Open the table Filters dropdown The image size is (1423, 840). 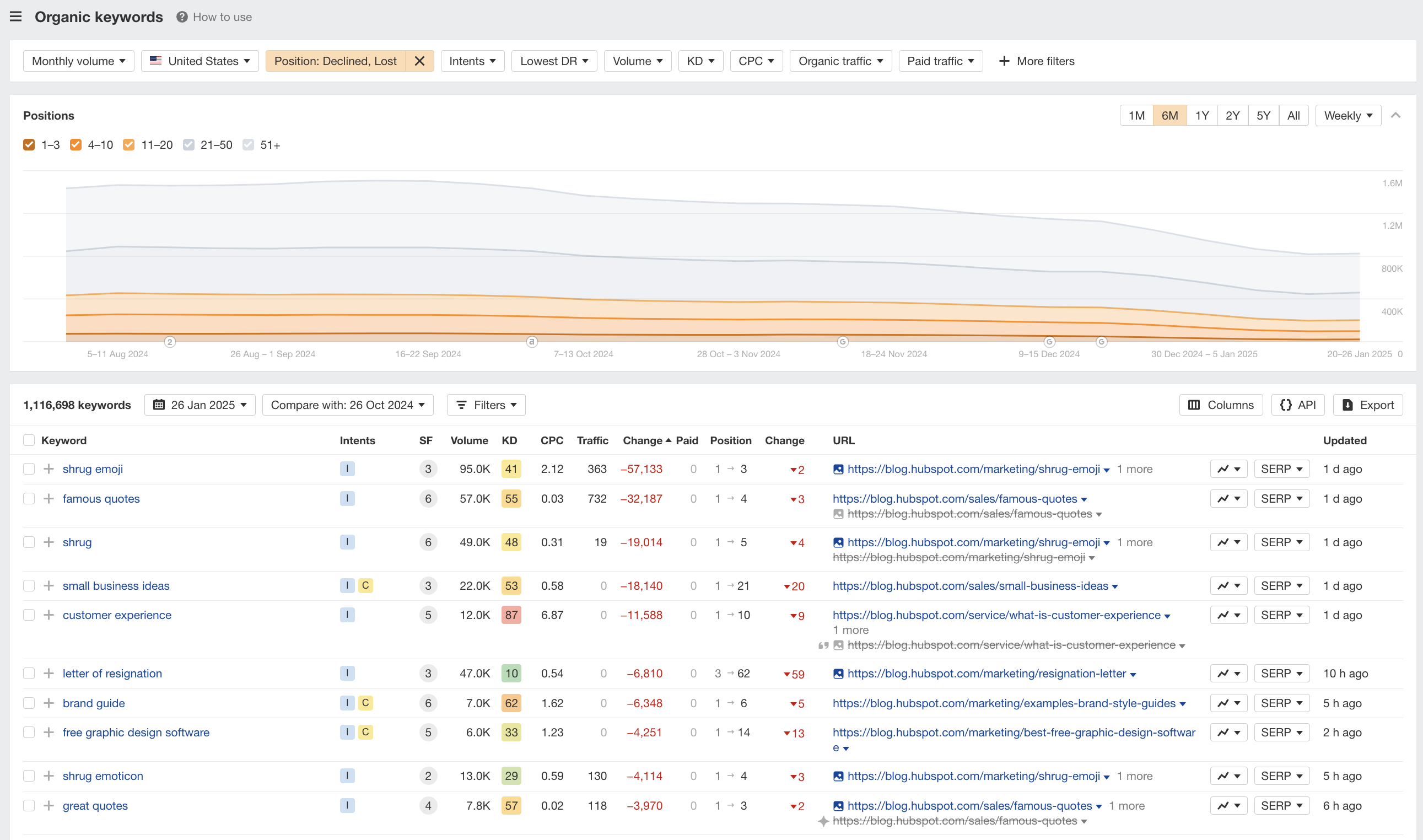click(486, 405)
